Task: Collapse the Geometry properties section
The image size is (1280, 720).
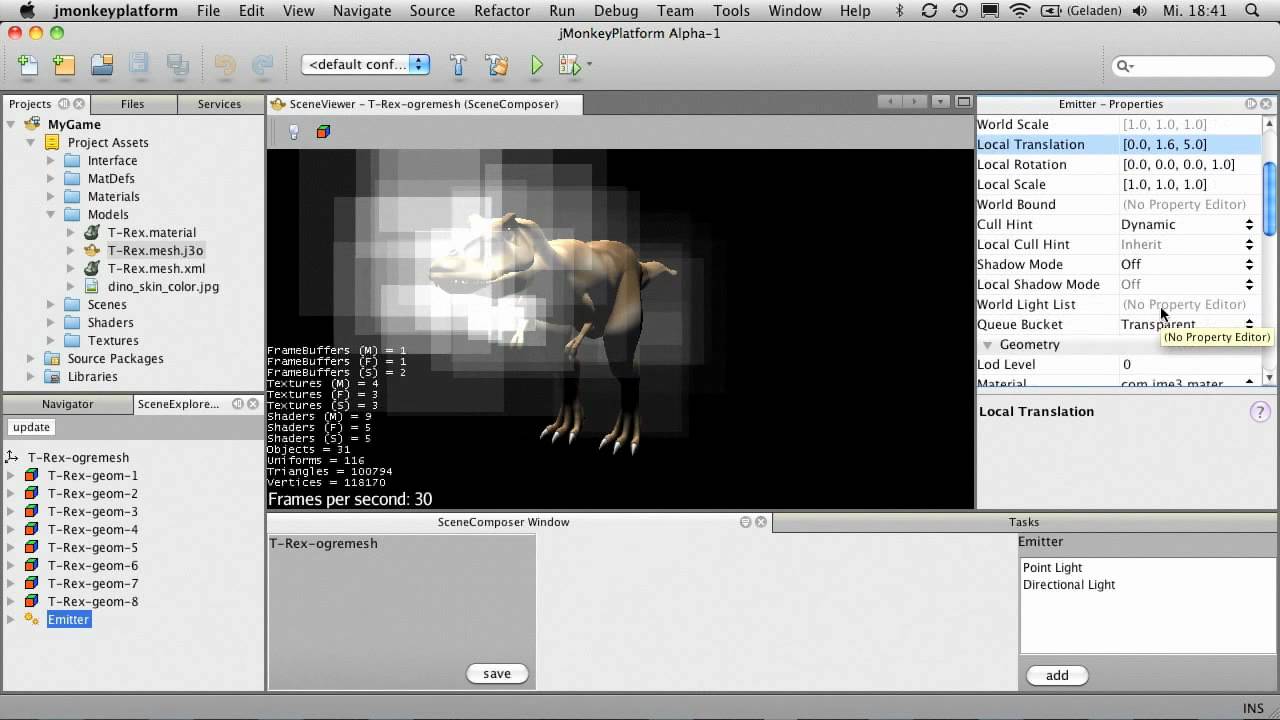Action: (x=988, y=345)
